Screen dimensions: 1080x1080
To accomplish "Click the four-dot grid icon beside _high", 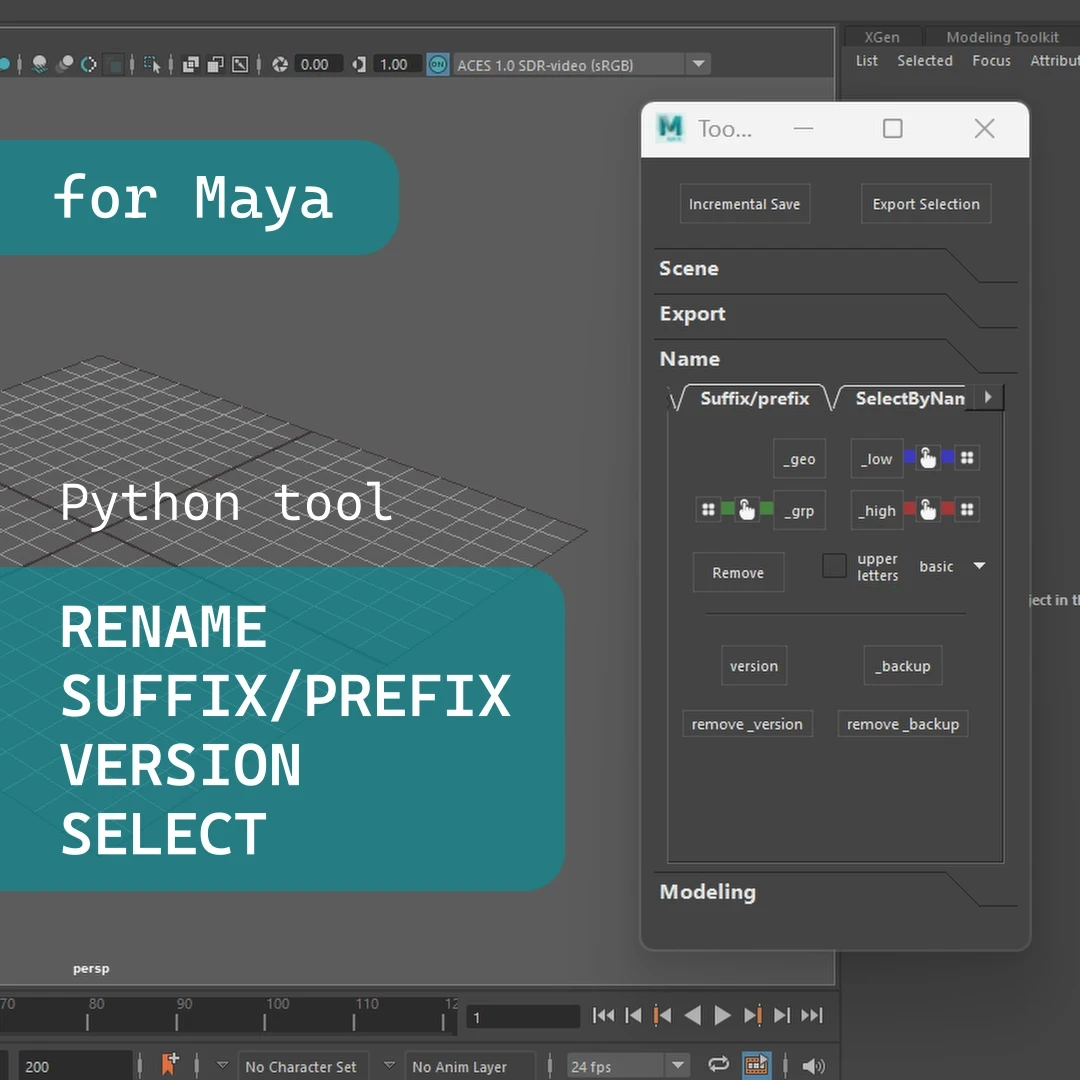I will tap(966, 509).
